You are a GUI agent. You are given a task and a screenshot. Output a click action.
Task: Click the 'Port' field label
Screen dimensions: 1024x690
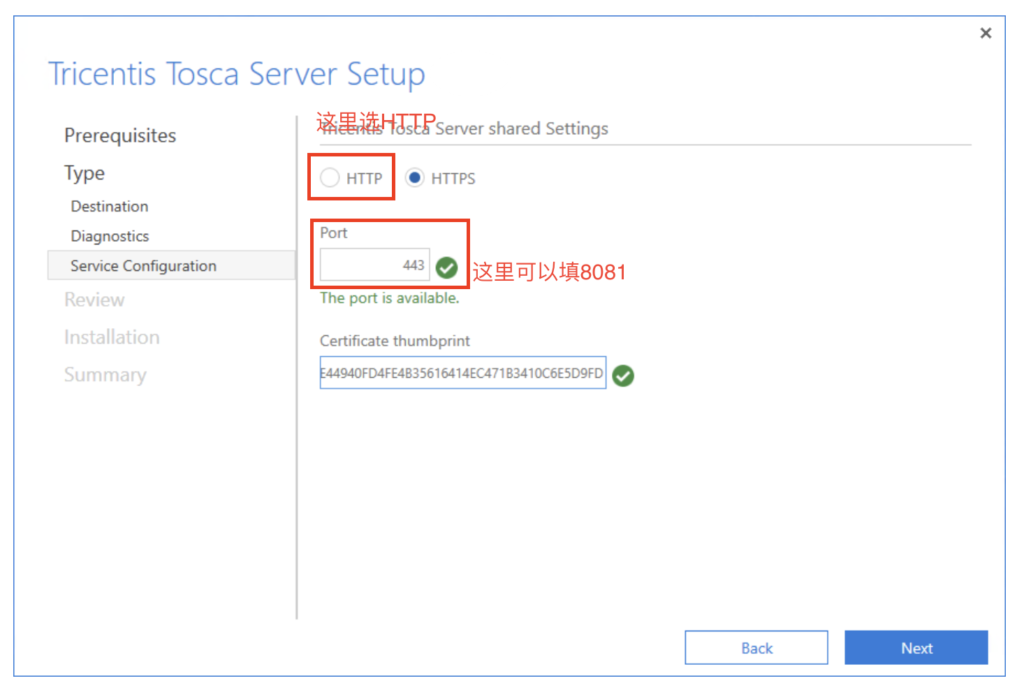point(333,233)
